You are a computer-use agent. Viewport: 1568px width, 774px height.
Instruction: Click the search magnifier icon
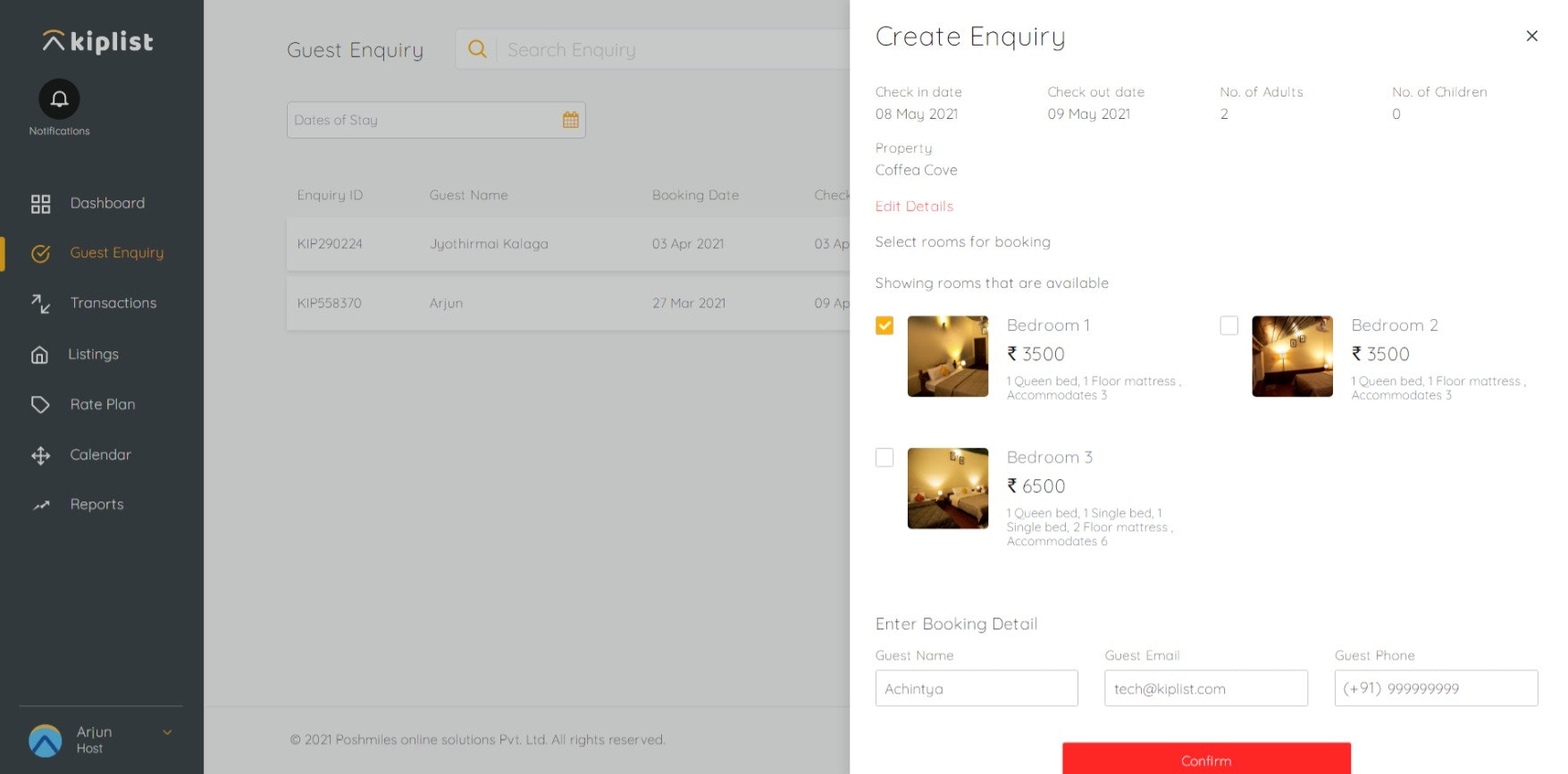point(478,49)
